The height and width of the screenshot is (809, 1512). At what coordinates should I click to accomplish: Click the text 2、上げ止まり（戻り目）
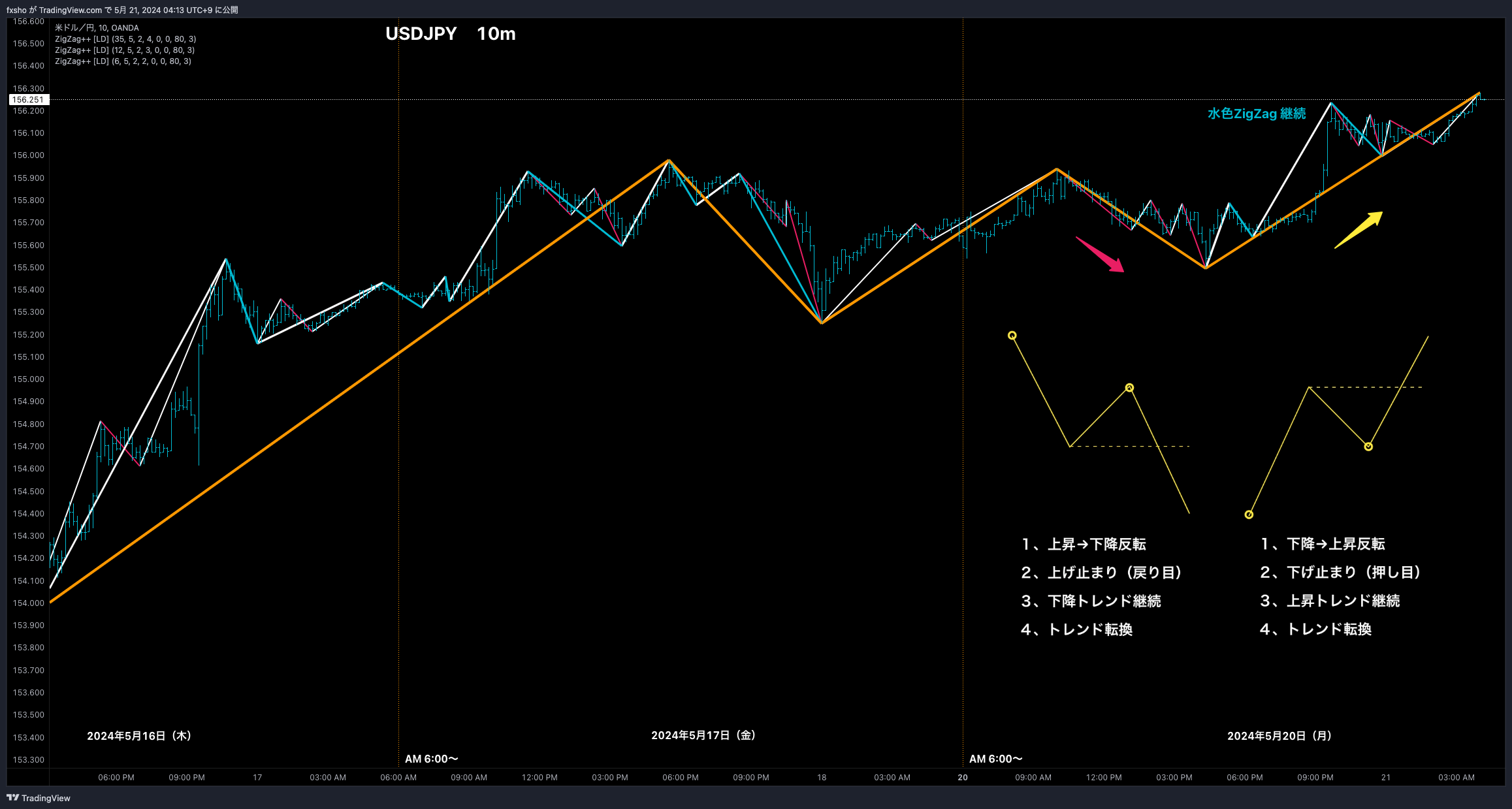pyautogui.click(x=1102, y=573)
